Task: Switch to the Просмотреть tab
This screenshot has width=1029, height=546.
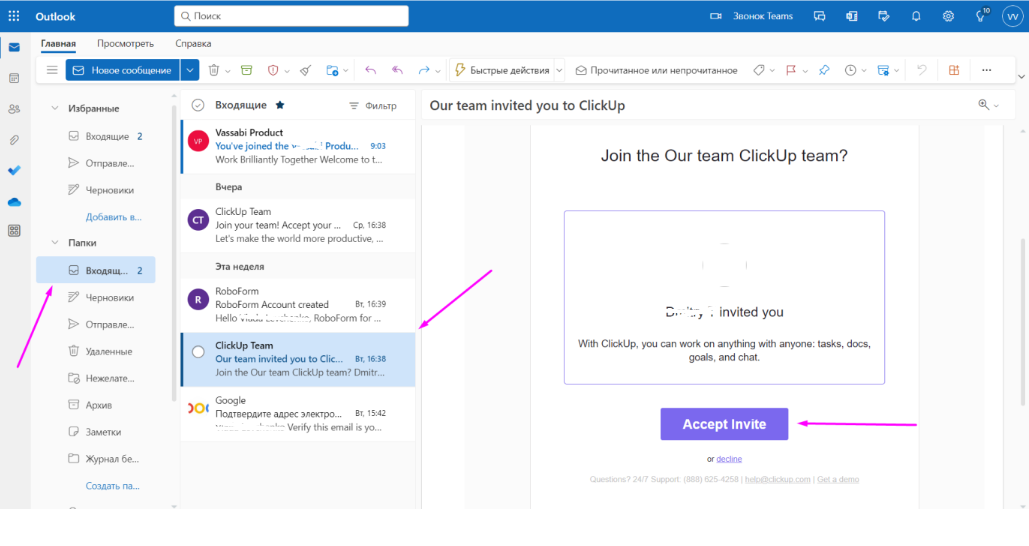Action: (x=125, y=43)
